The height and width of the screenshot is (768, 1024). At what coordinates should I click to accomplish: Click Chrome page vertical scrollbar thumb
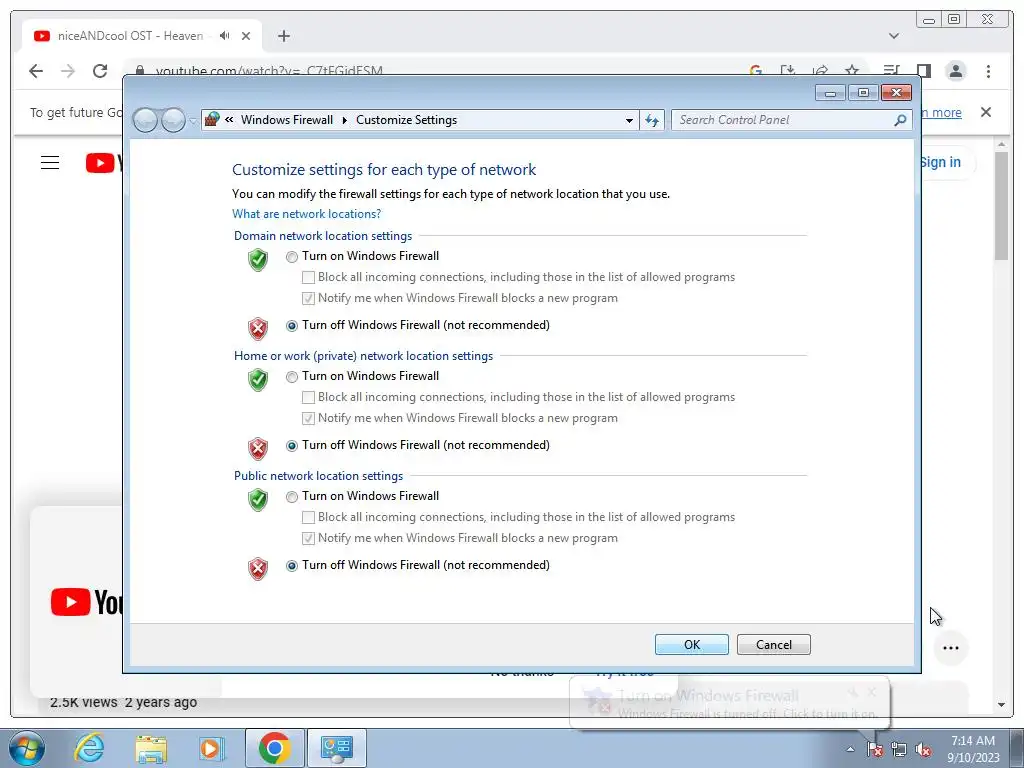(1001, 206)
